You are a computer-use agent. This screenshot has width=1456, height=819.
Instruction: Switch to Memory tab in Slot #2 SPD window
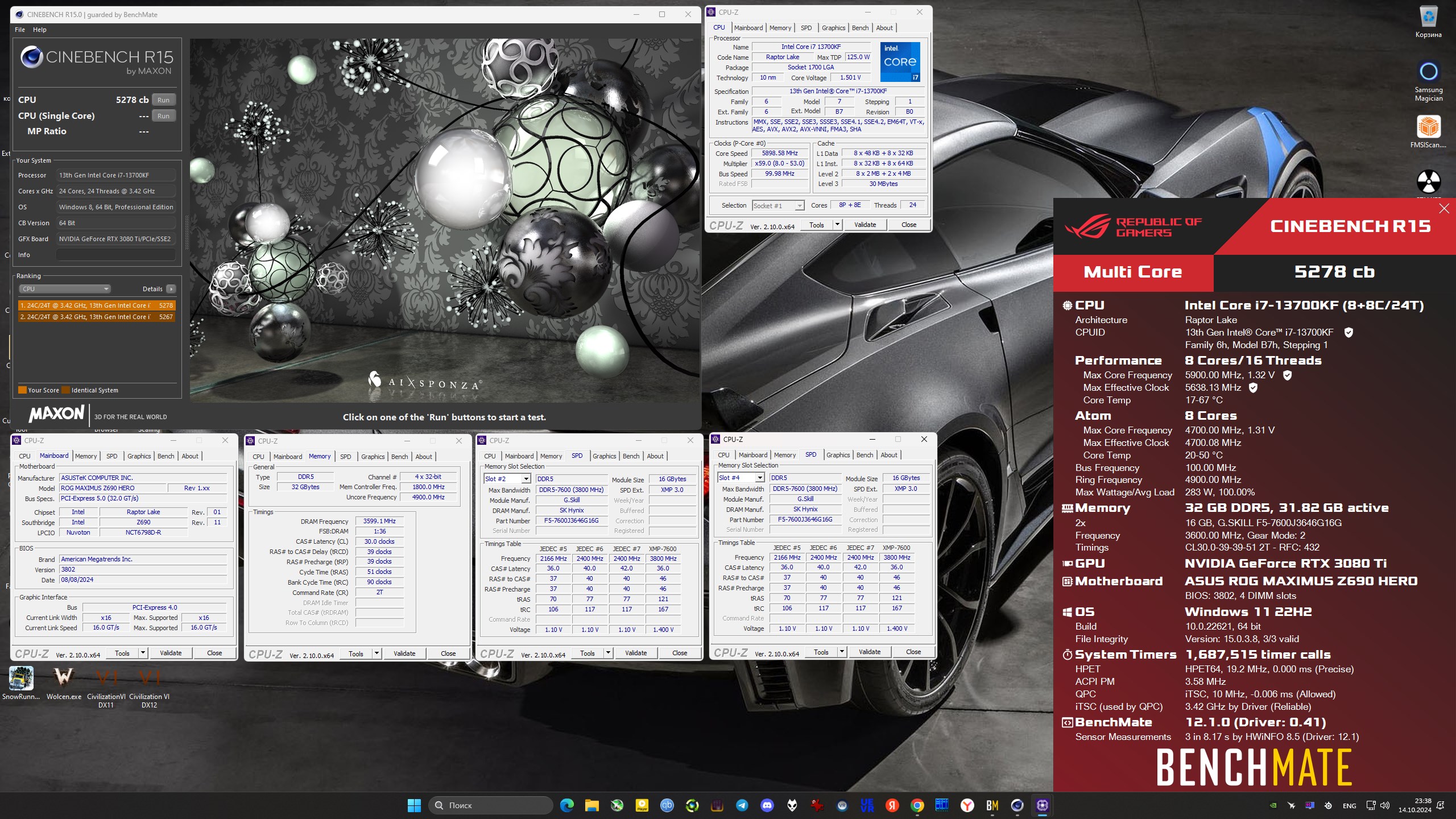coord(551,456)
